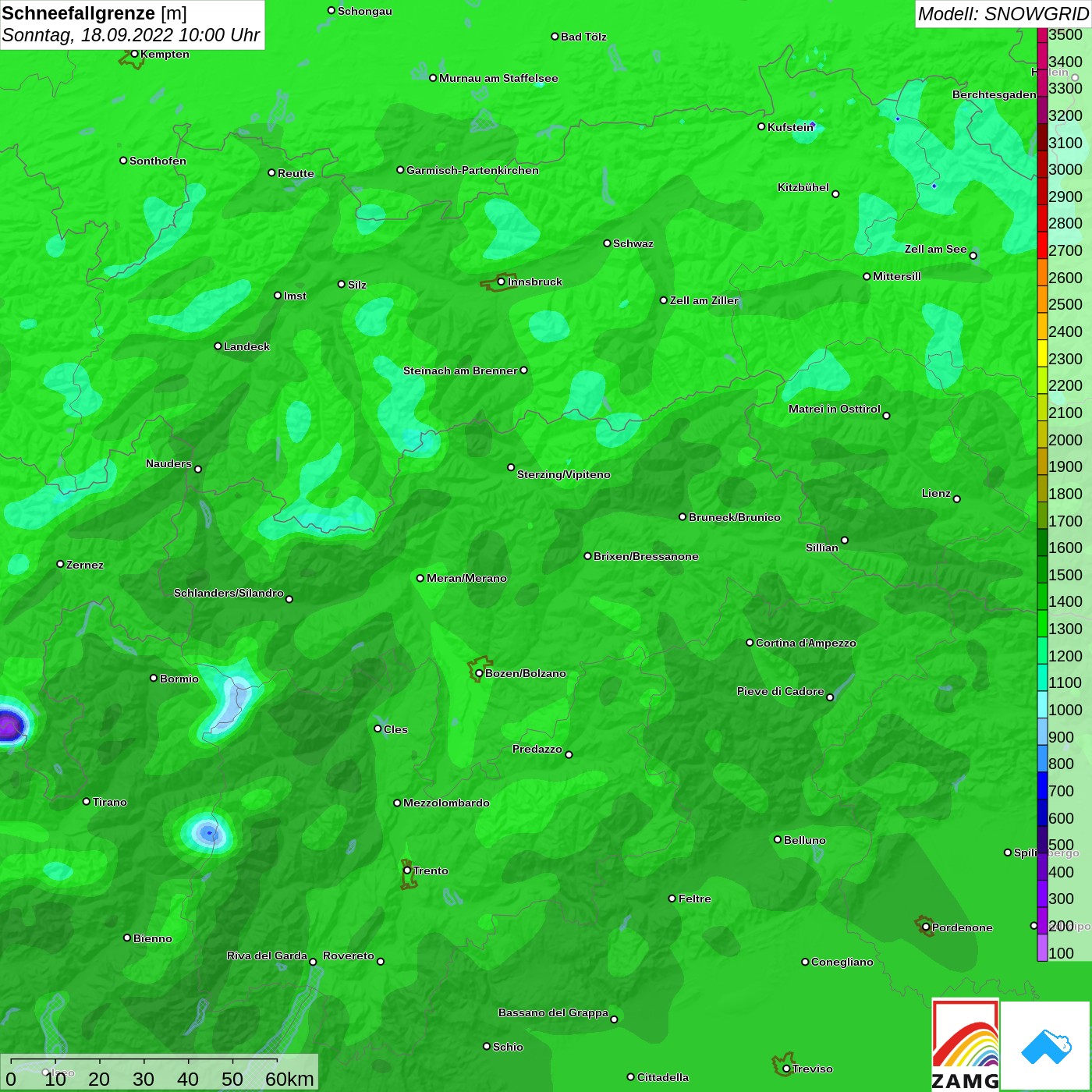Click the Berchtesgaden label
This screenshot has width=1092, height=1092.
[994, 94]
